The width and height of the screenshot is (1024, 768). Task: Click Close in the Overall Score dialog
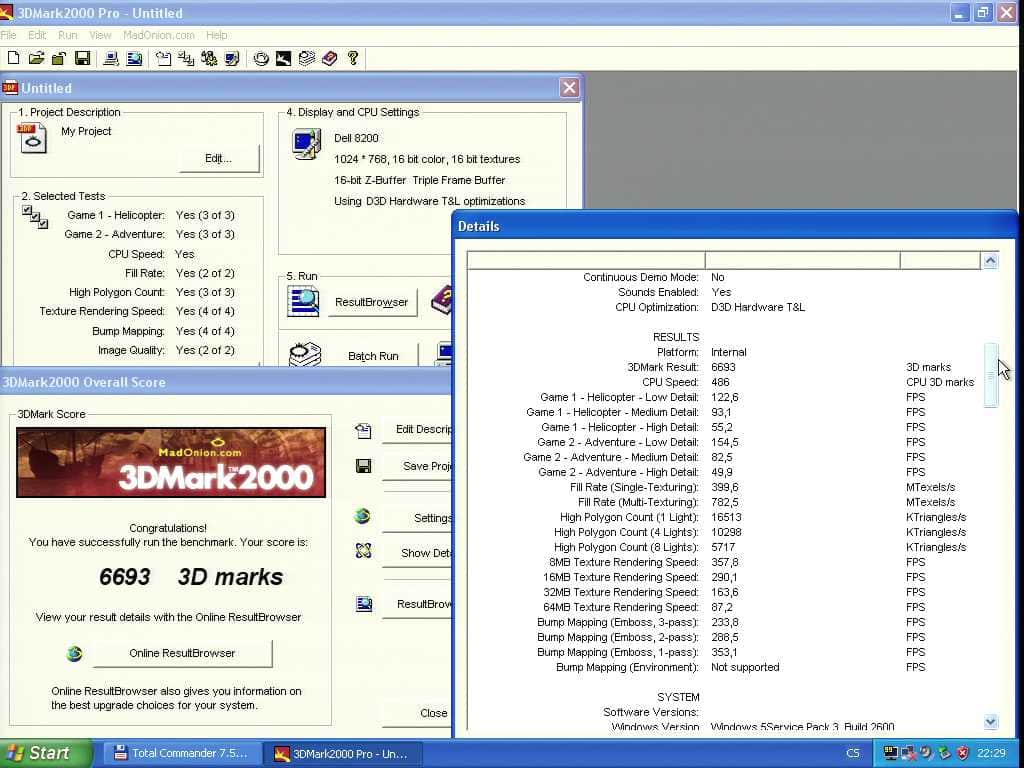coord(418,713)
